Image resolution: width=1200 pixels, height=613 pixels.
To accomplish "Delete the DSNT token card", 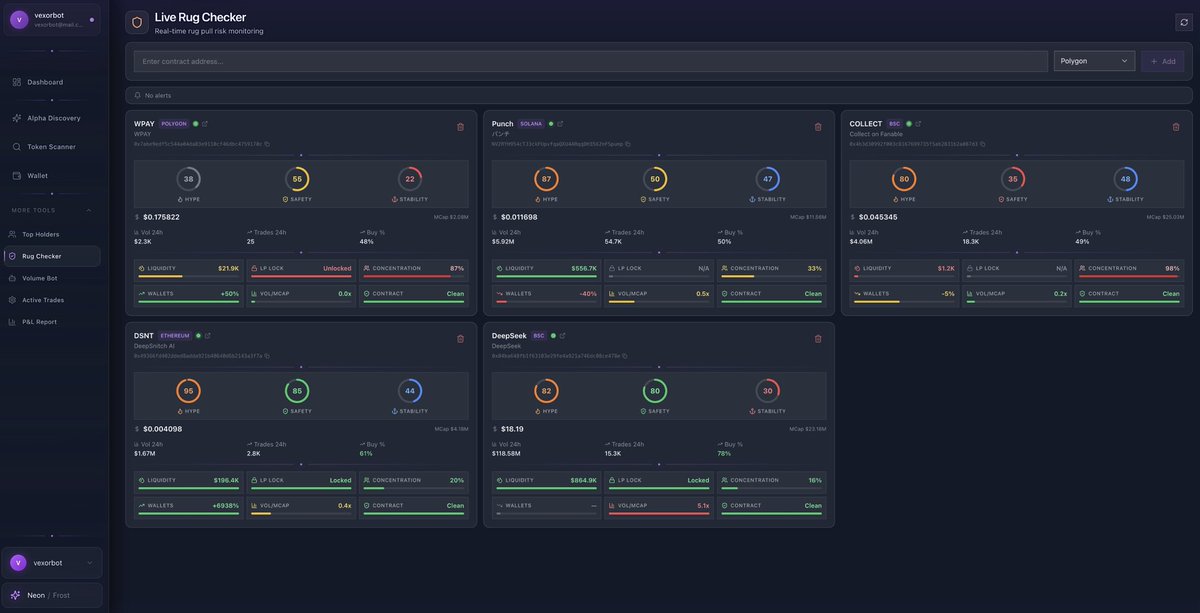I will coord(460,339).
